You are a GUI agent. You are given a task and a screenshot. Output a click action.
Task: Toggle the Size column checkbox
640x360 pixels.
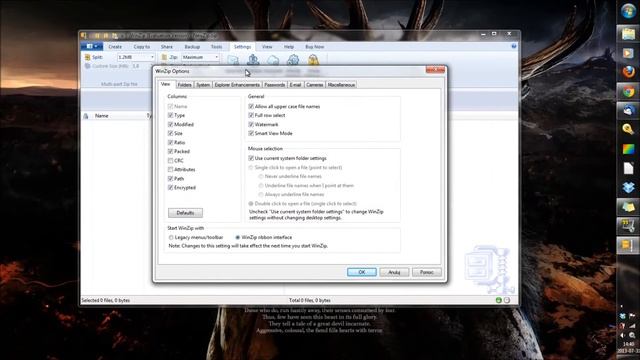[170, 133]
